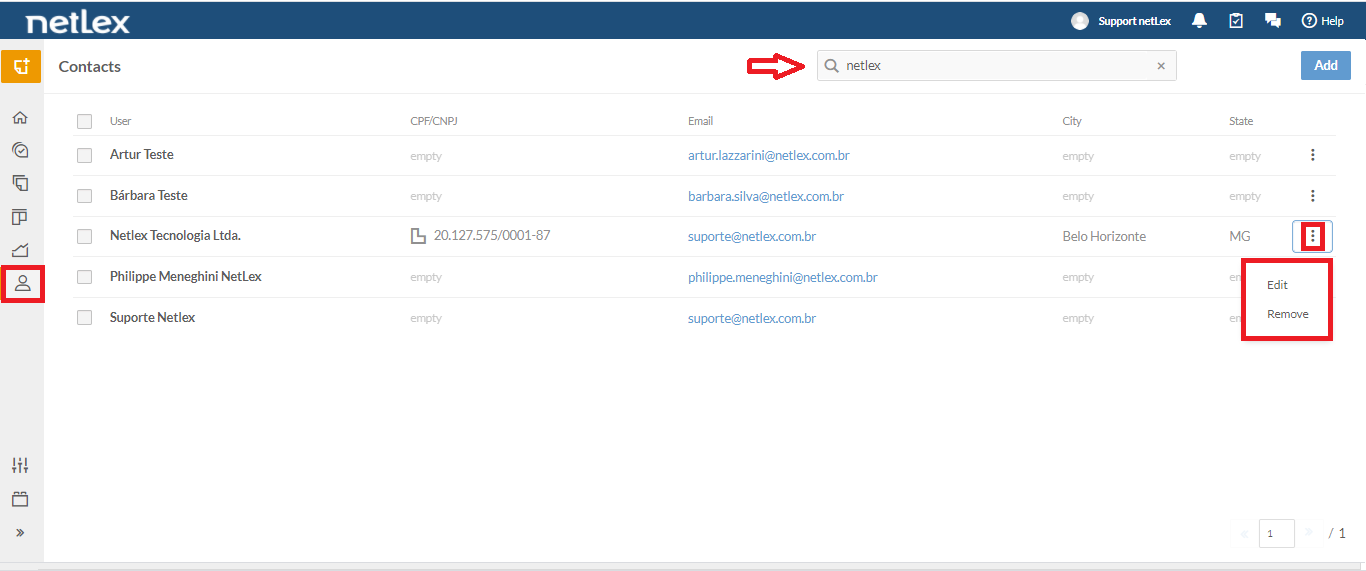Screen dimensions: 1366x571
Task: Open the calendar sidebar icon
Action: (20, 499)
